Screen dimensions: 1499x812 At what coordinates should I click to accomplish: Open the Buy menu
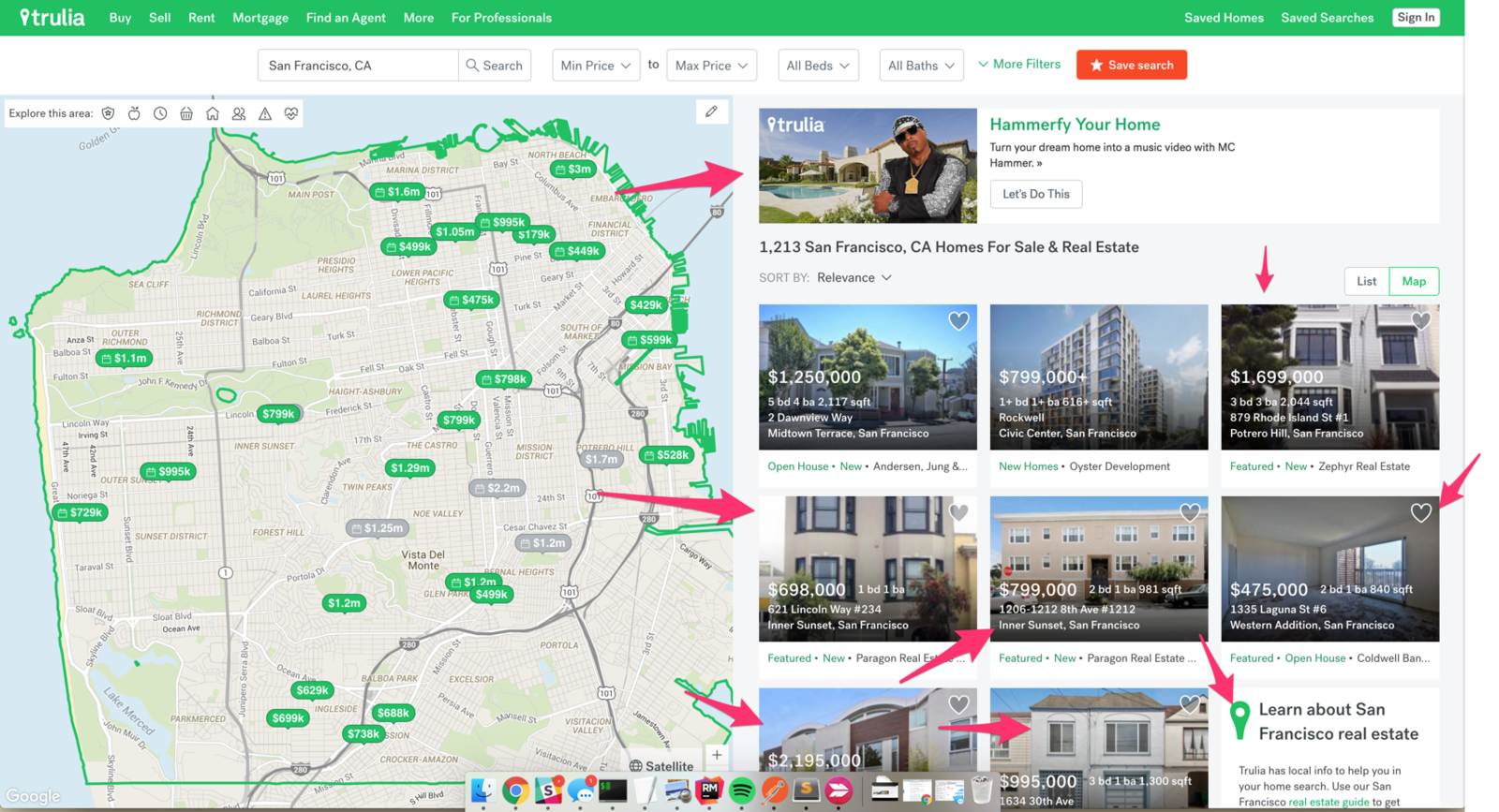pyautogui.click(x=120, y=18)
